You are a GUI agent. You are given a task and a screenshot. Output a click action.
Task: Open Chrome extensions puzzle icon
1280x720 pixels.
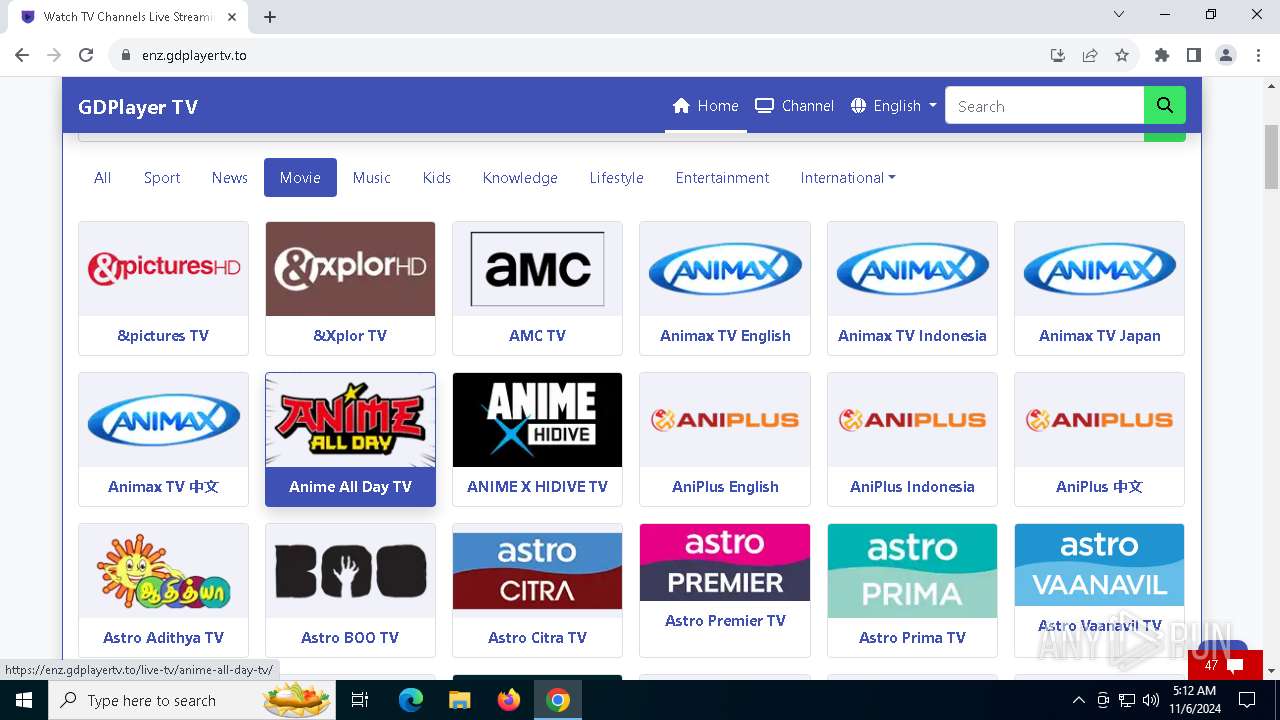coord(1162,55)
